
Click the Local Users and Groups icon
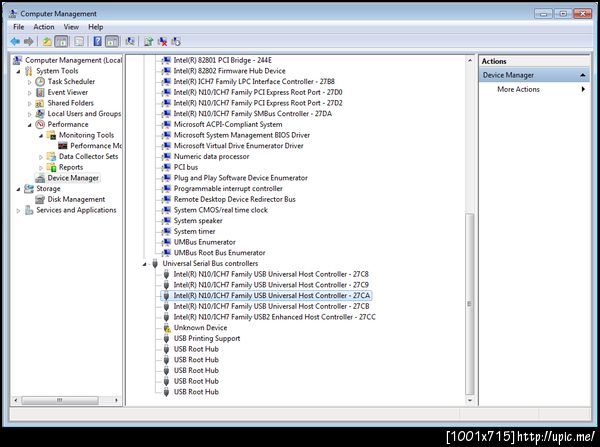point(40,114)
